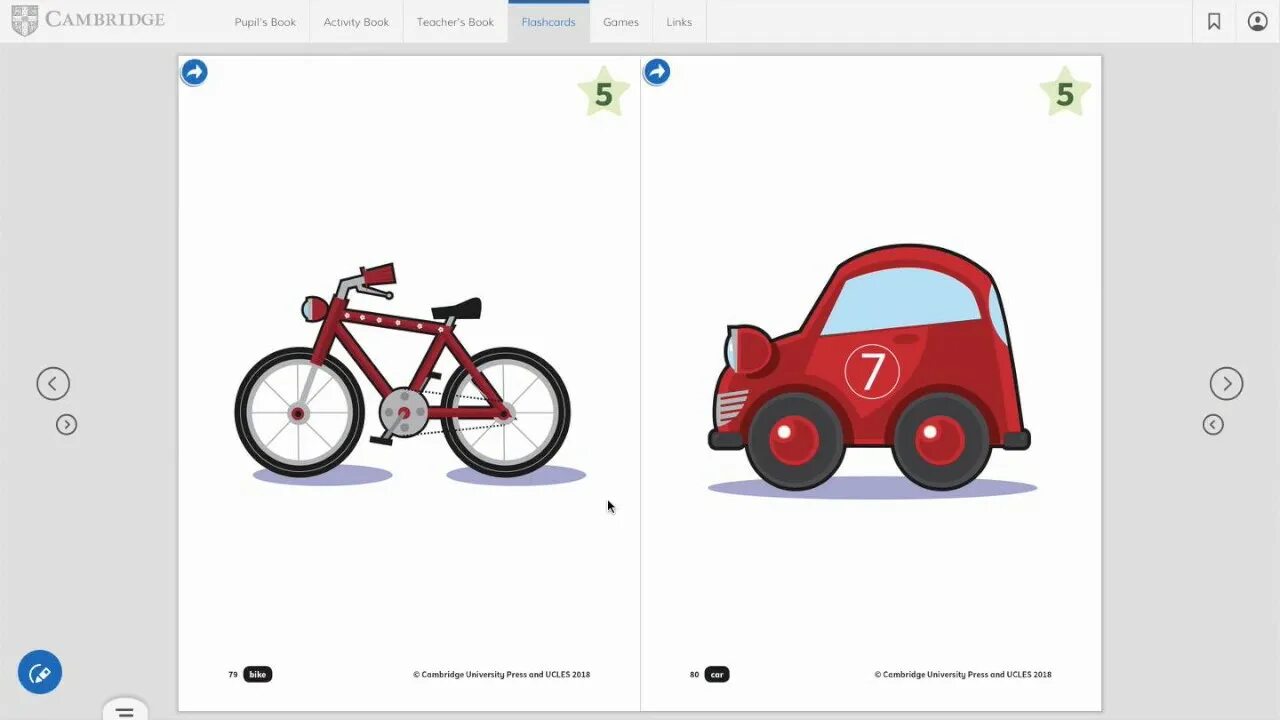The image size is (1280, 720).
Task: Click the red car flashcard image
Action: click(870, 370)
